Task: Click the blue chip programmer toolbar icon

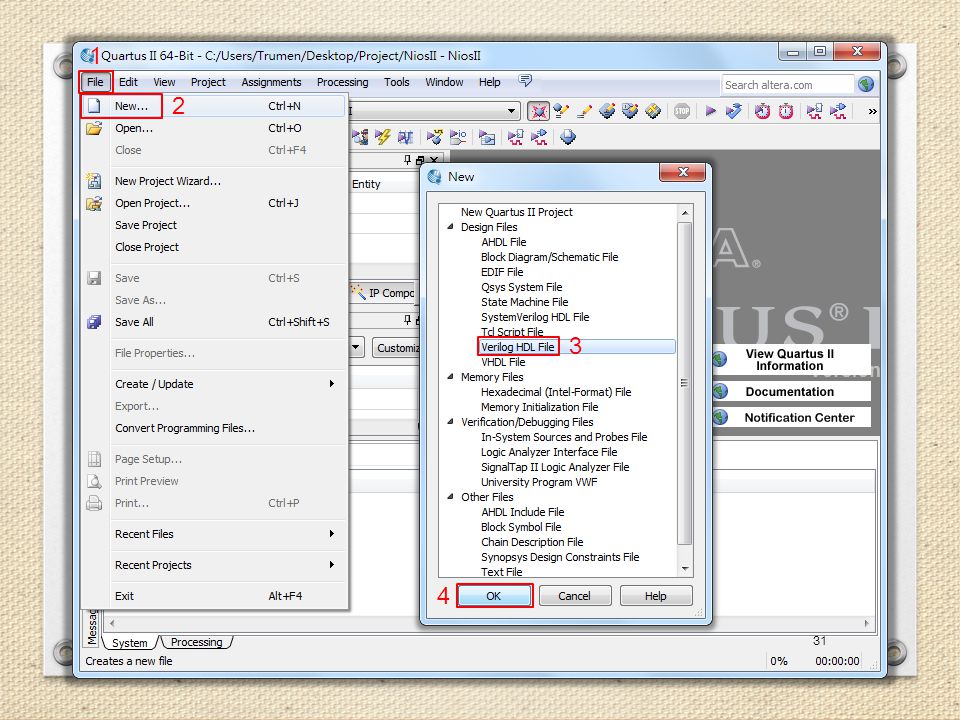Action: pyautogui.click(x=568, y=137)
